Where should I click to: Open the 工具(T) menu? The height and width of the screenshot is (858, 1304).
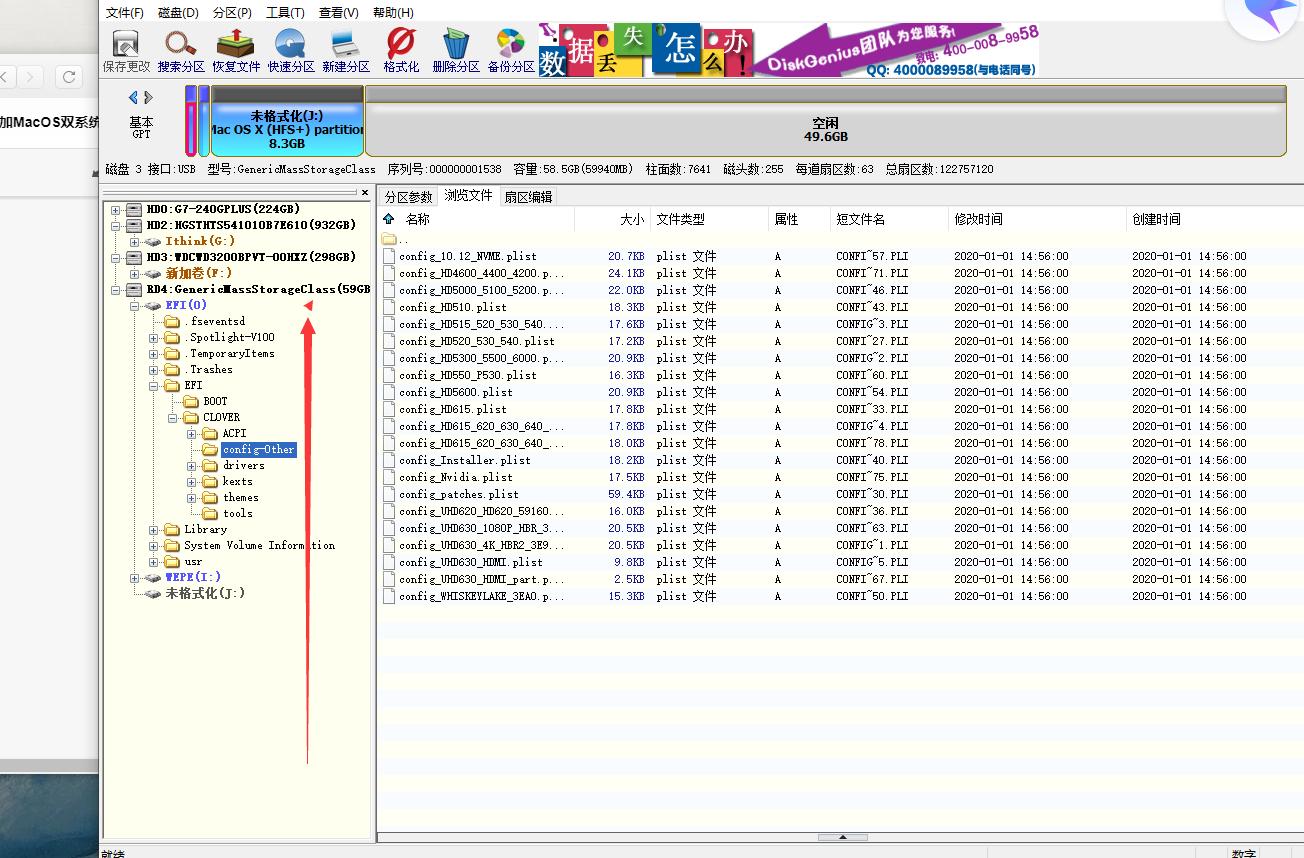(285, 13)
